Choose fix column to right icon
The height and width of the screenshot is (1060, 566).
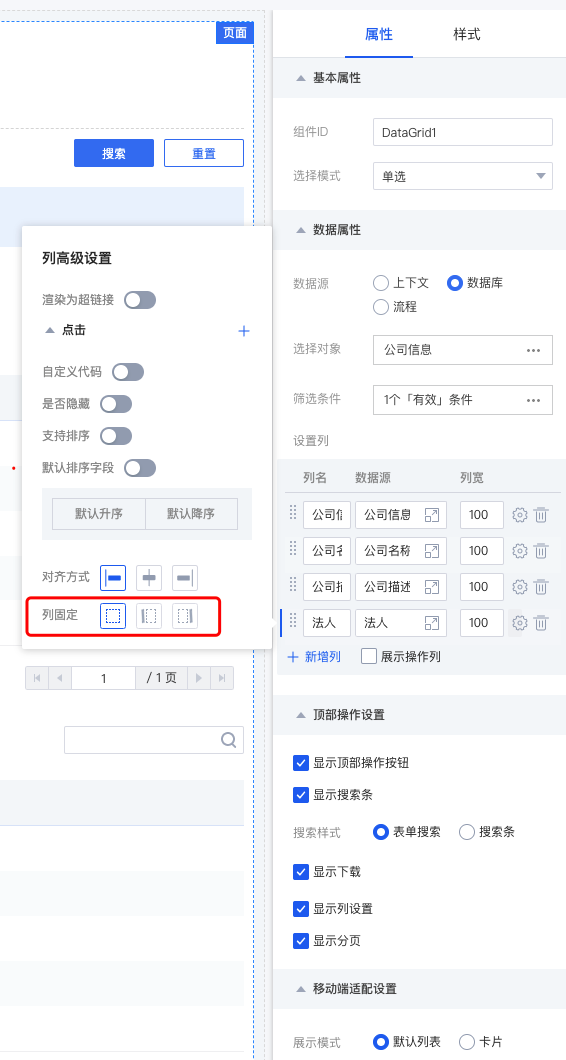(x=185, y=616)
